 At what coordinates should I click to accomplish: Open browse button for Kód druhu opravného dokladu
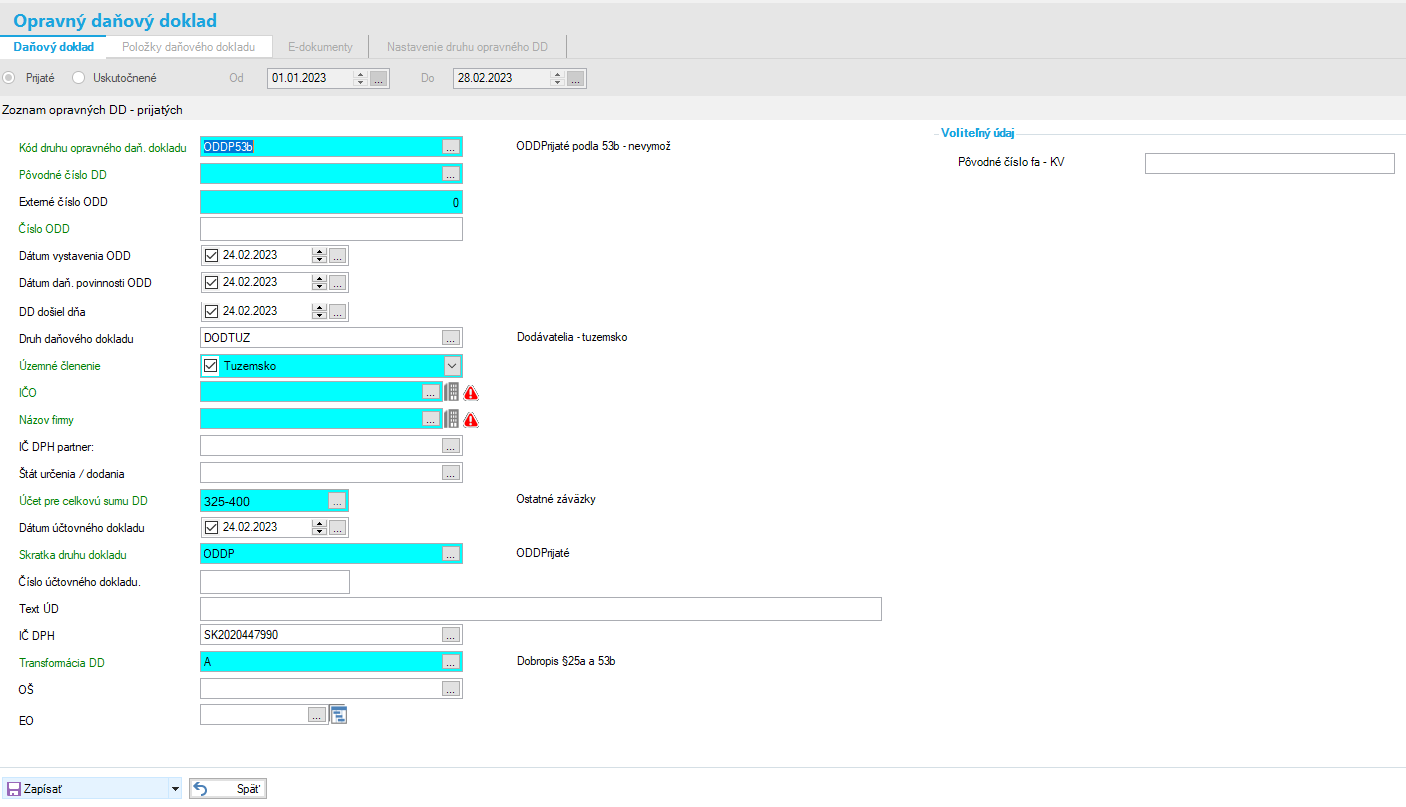pyautogui.click(x=450, y=147)
